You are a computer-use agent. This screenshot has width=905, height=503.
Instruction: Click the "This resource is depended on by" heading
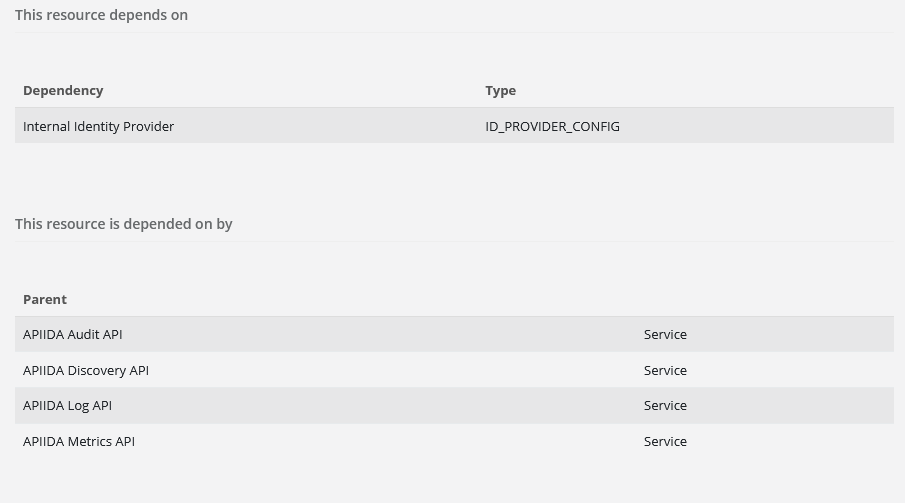click(123, 224)
